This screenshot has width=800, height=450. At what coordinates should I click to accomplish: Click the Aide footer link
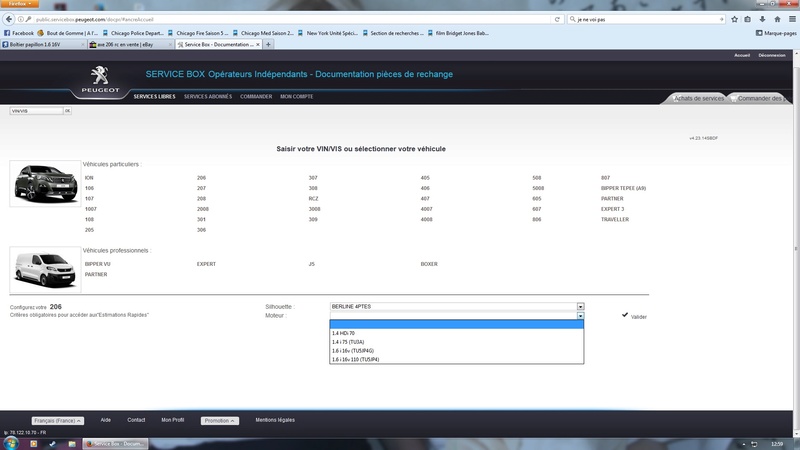(x=105, y=420)
